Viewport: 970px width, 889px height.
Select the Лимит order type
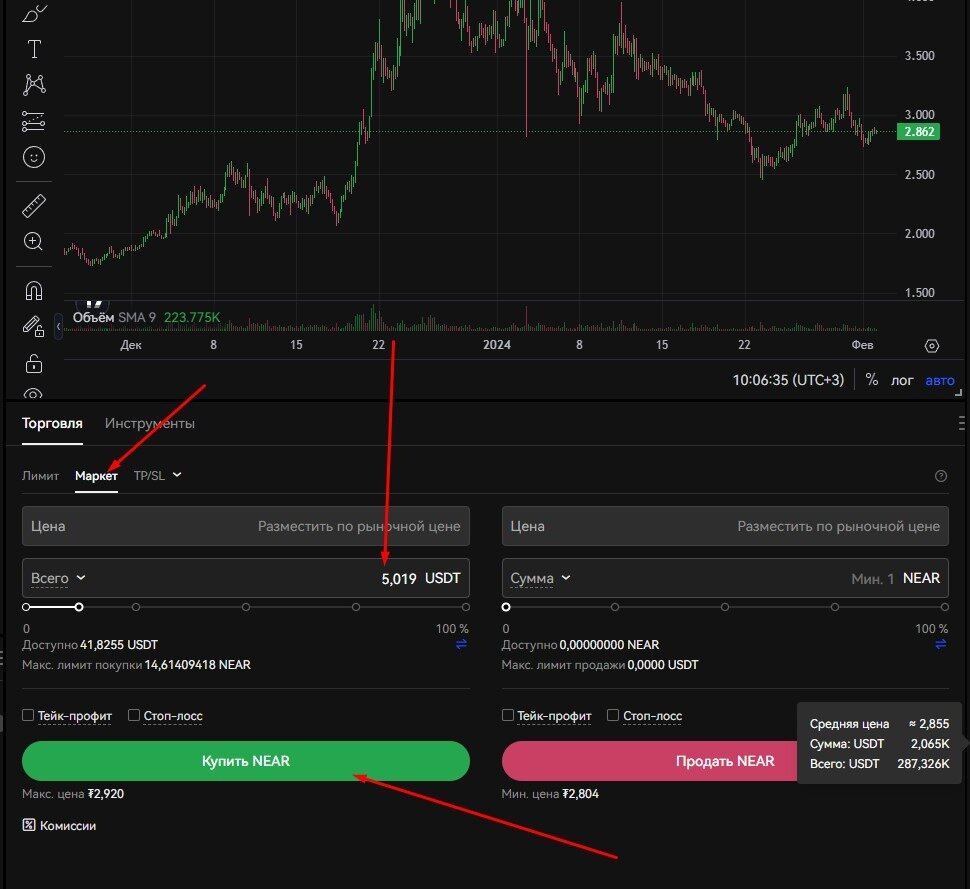(40, 476)
